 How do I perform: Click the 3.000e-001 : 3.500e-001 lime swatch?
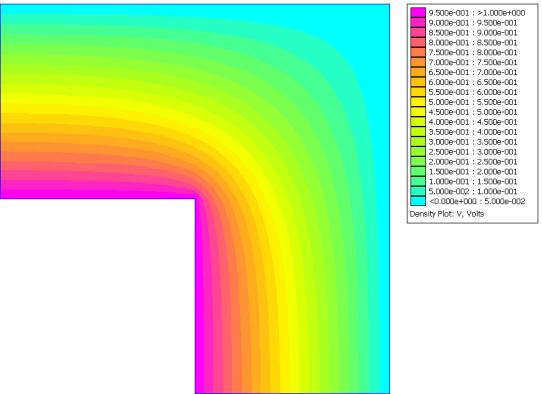(418, 142)
